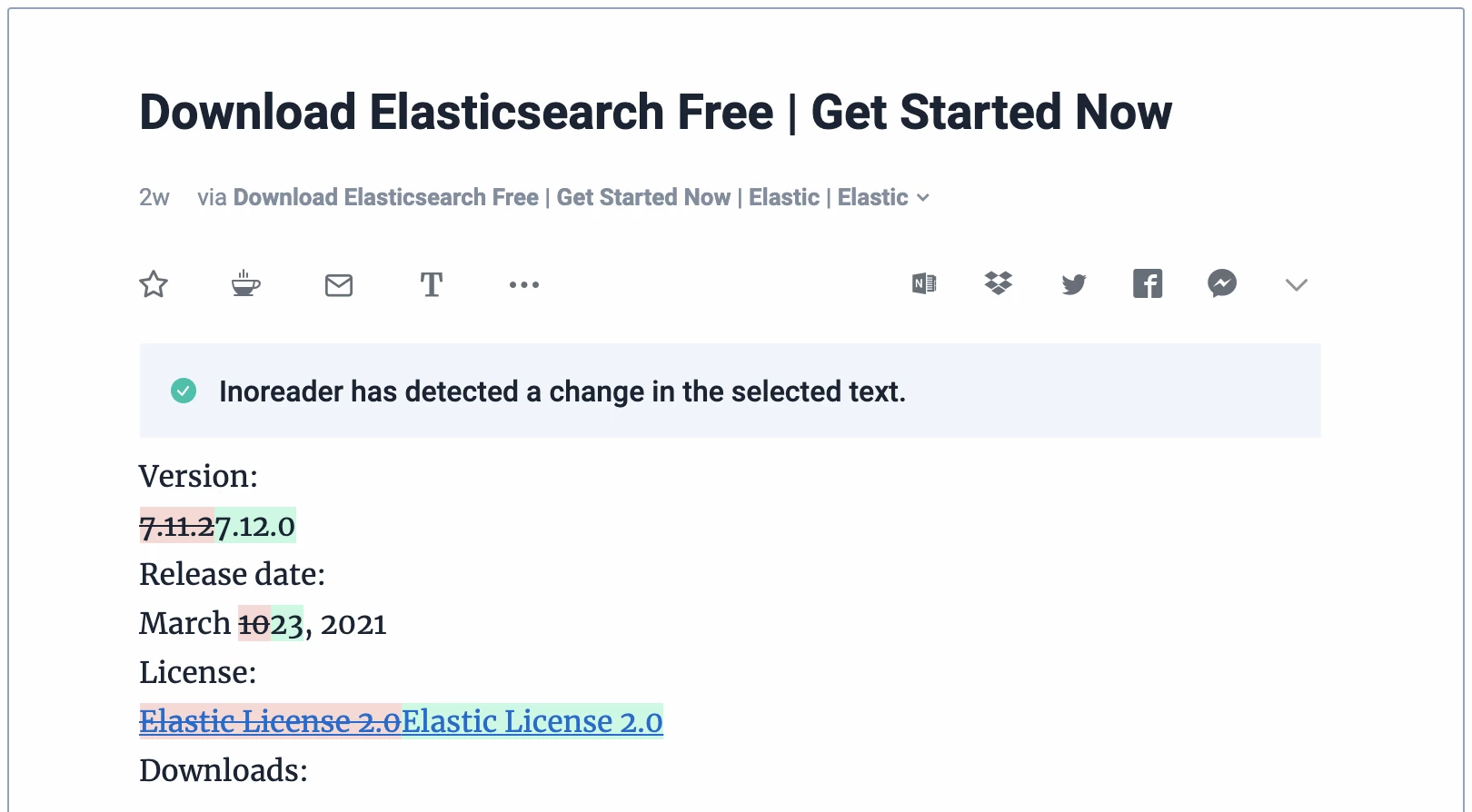Share article via Messenger

point(1222,283)
